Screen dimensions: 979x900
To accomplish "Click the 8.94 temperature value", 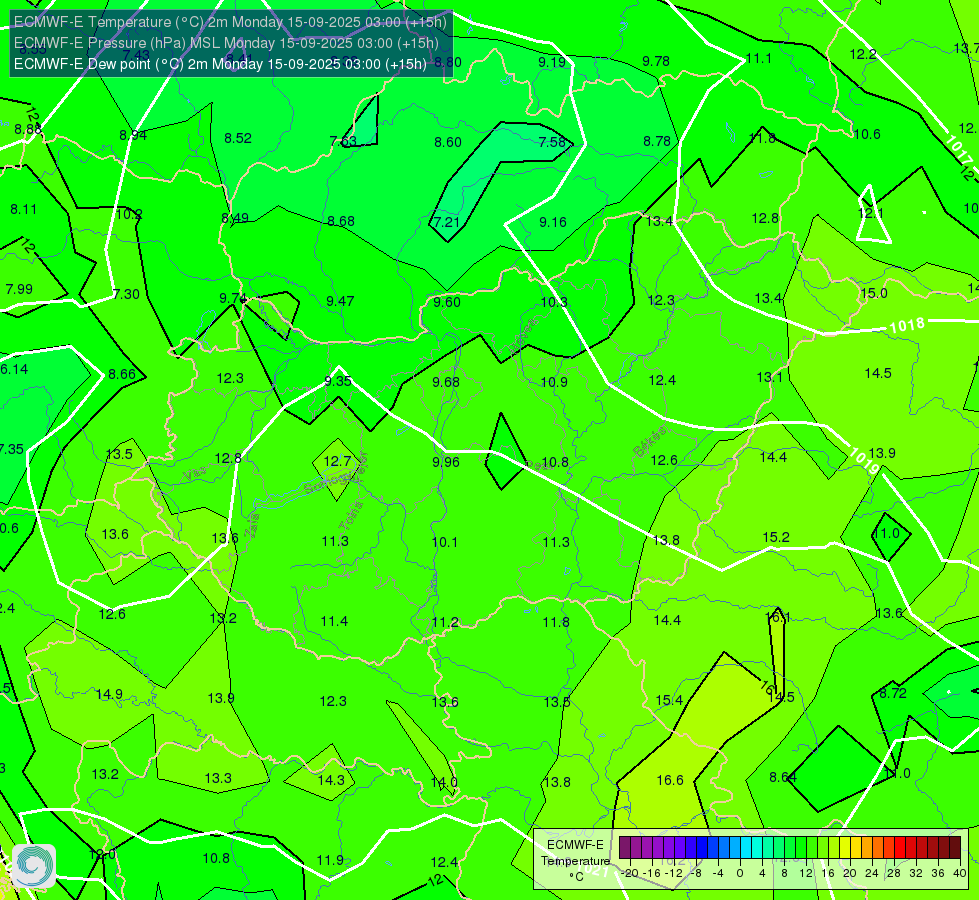I will pos(133,135).
